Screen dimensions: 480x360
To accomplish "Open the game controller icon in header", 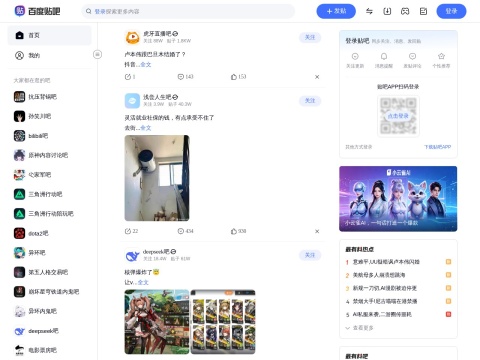I will point(405,11).
